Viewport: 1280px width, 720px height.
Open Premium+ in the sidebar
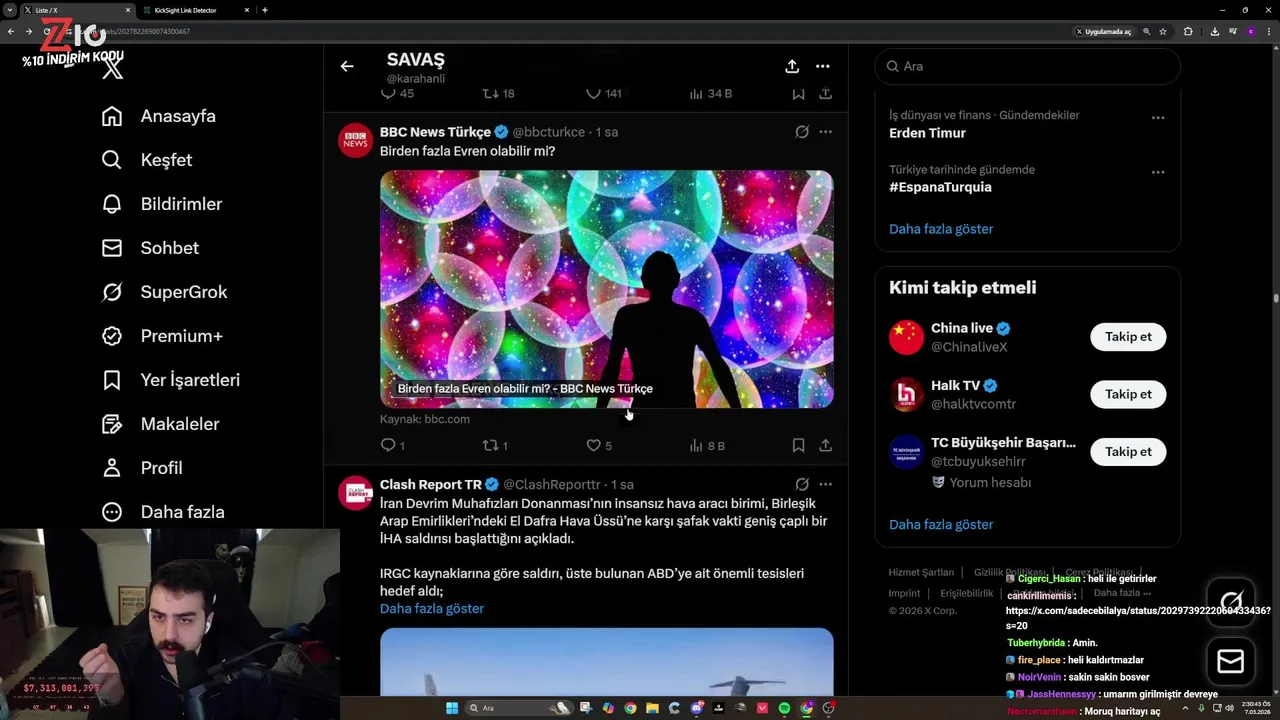point(162,336)
